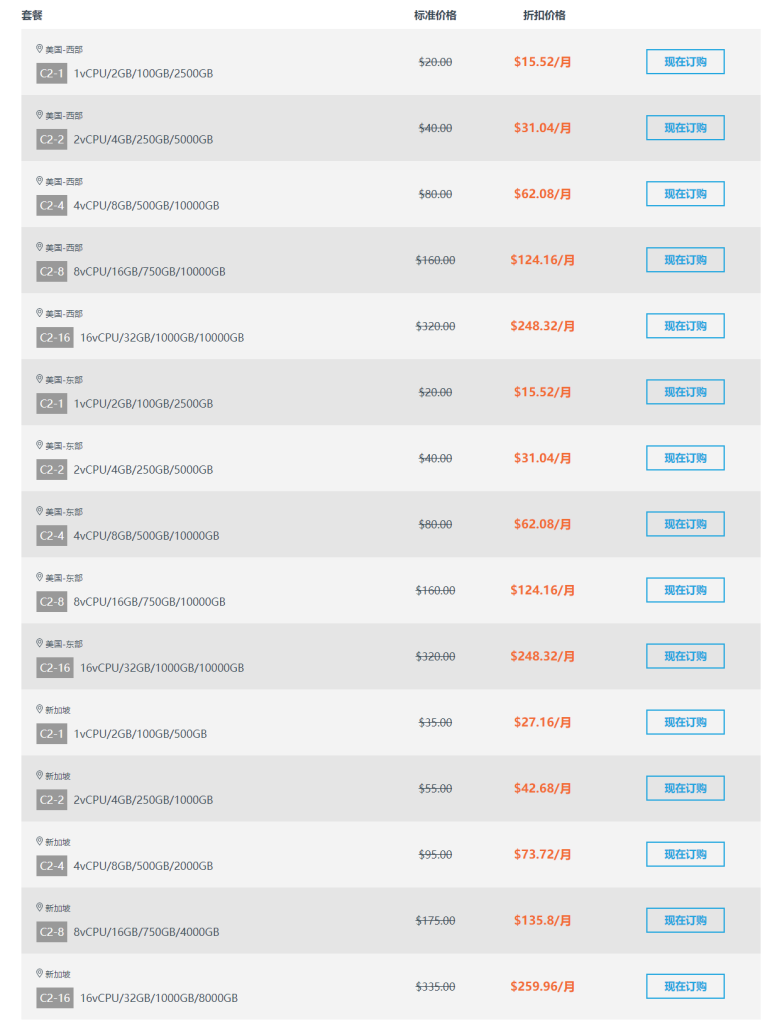Click the C2-2 badge in 新加坡 row
The width and height of the screenshot is (777, 1024).
click(x=52, y=800)
